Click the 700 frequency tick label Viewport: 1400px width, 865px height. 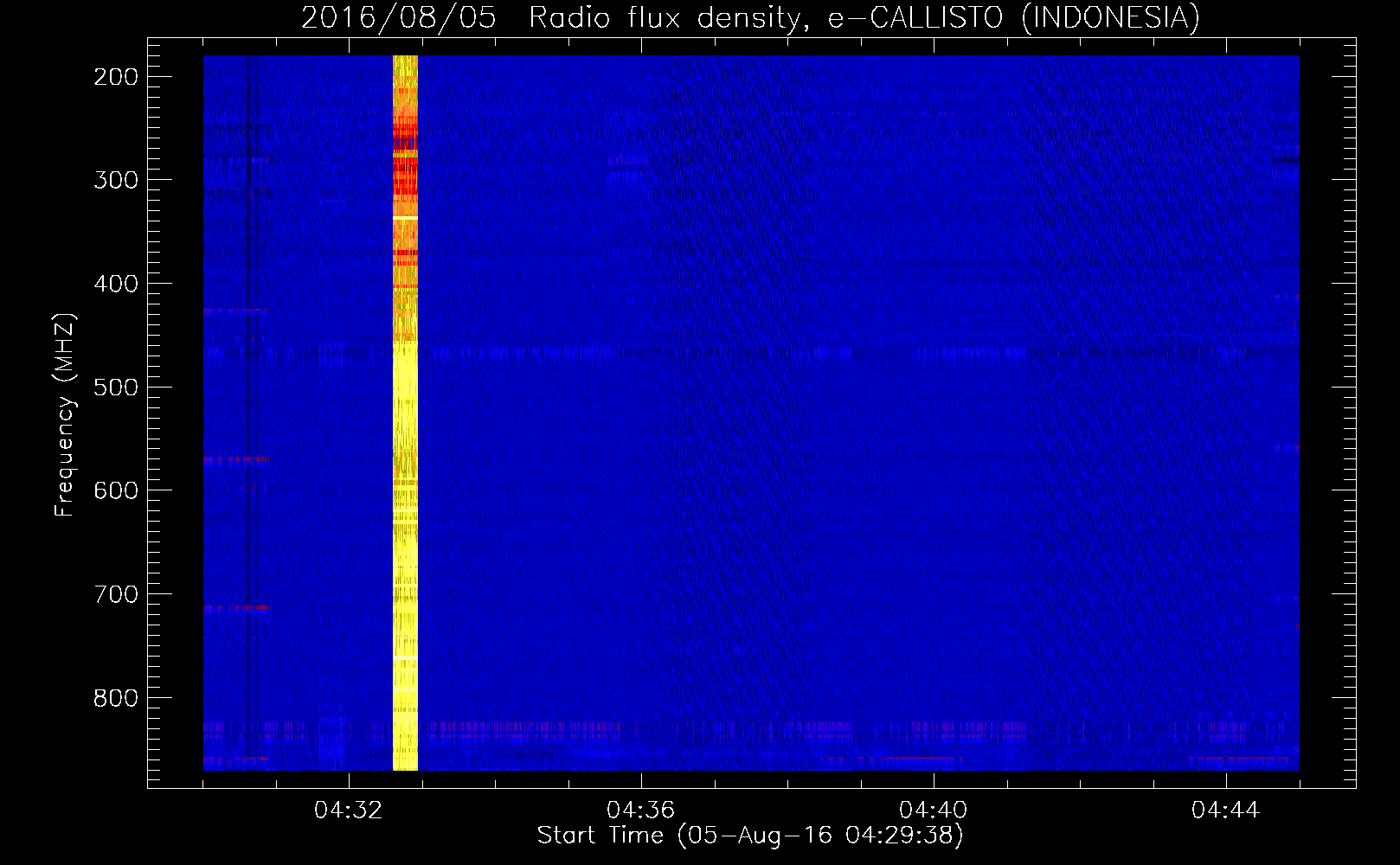coord(116,594)
